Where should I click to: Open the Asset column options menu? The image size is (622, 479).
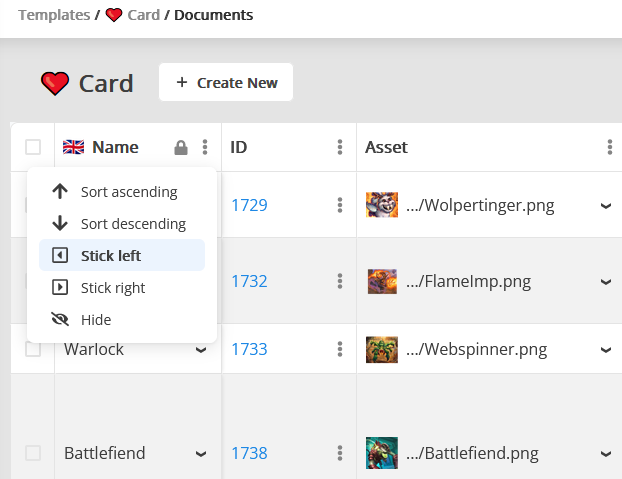click(610, 147)
